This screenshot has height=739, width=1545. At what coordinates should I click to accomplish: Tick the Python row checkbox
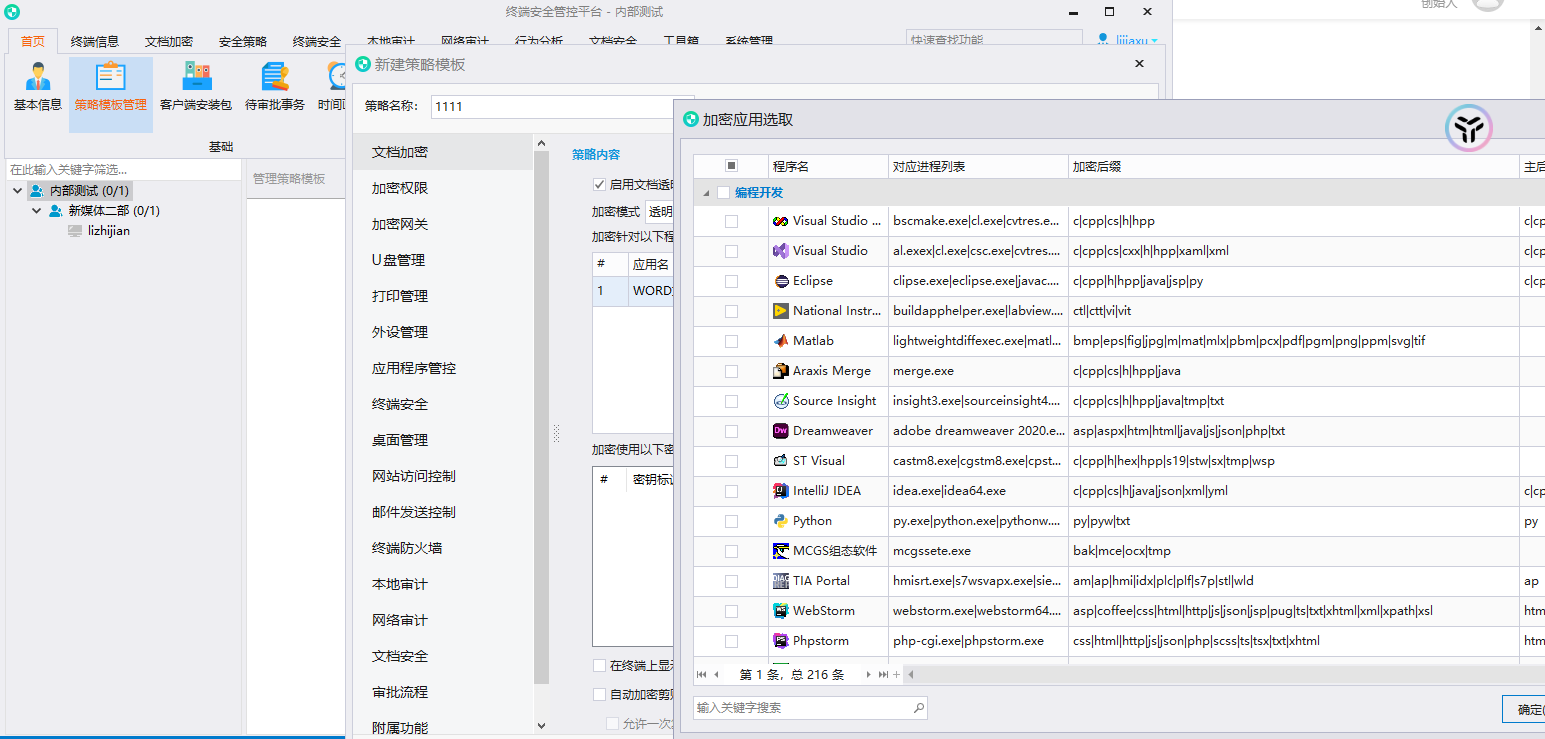tap(731, 521)
